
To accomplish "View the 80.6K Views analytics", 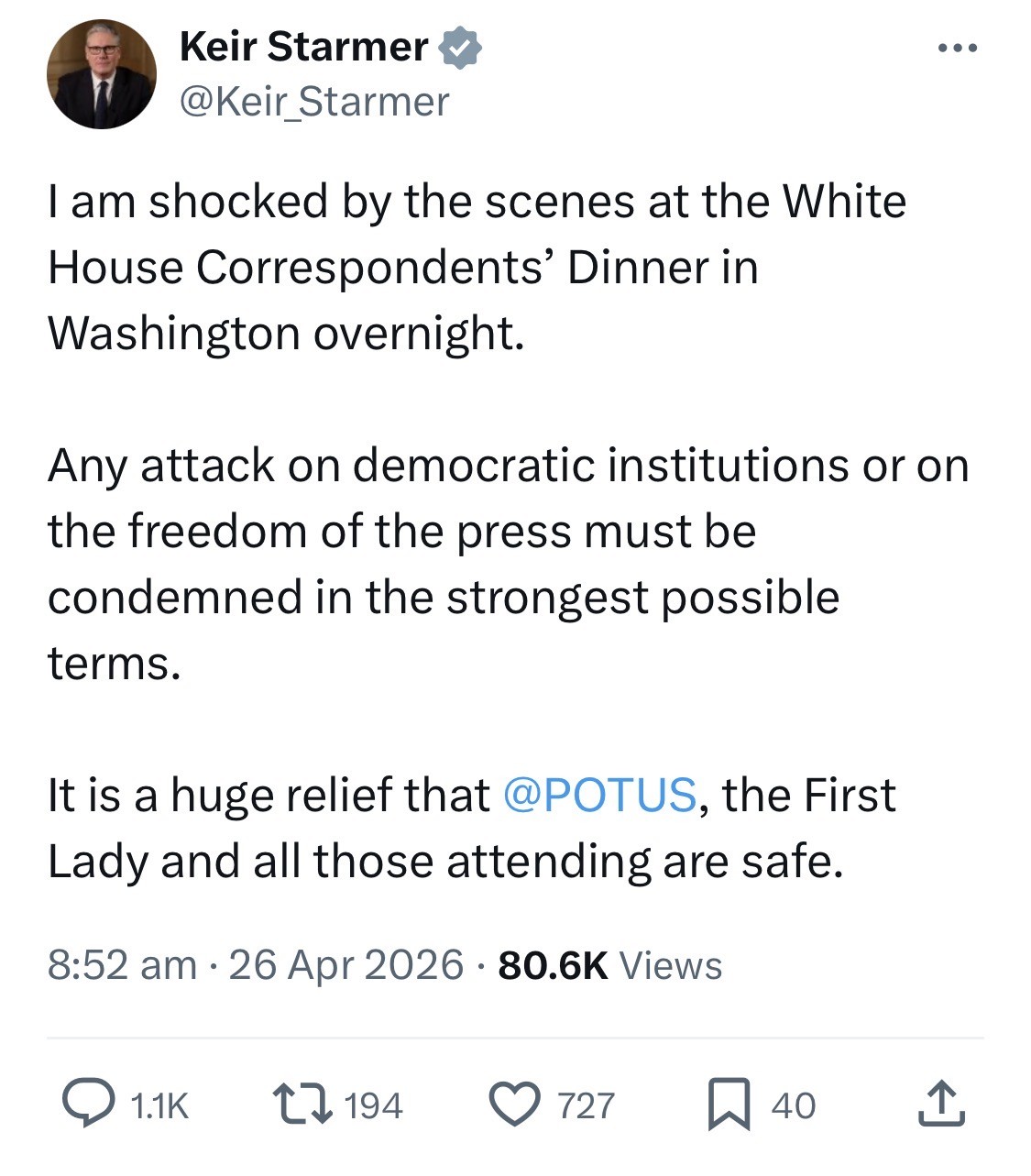I will [609, 965].
